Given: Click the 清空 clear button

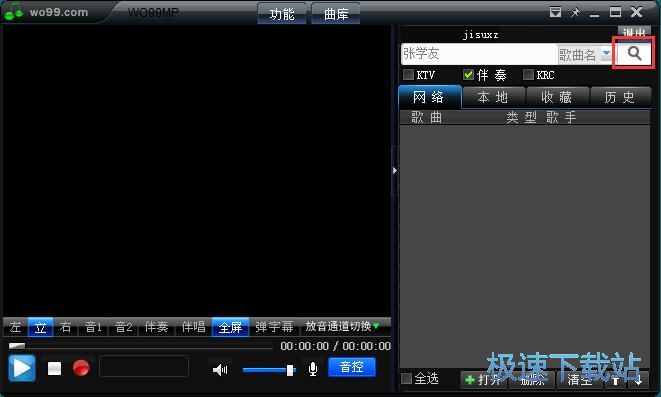Looking at the screenshot, I should [x=580, y=380].
